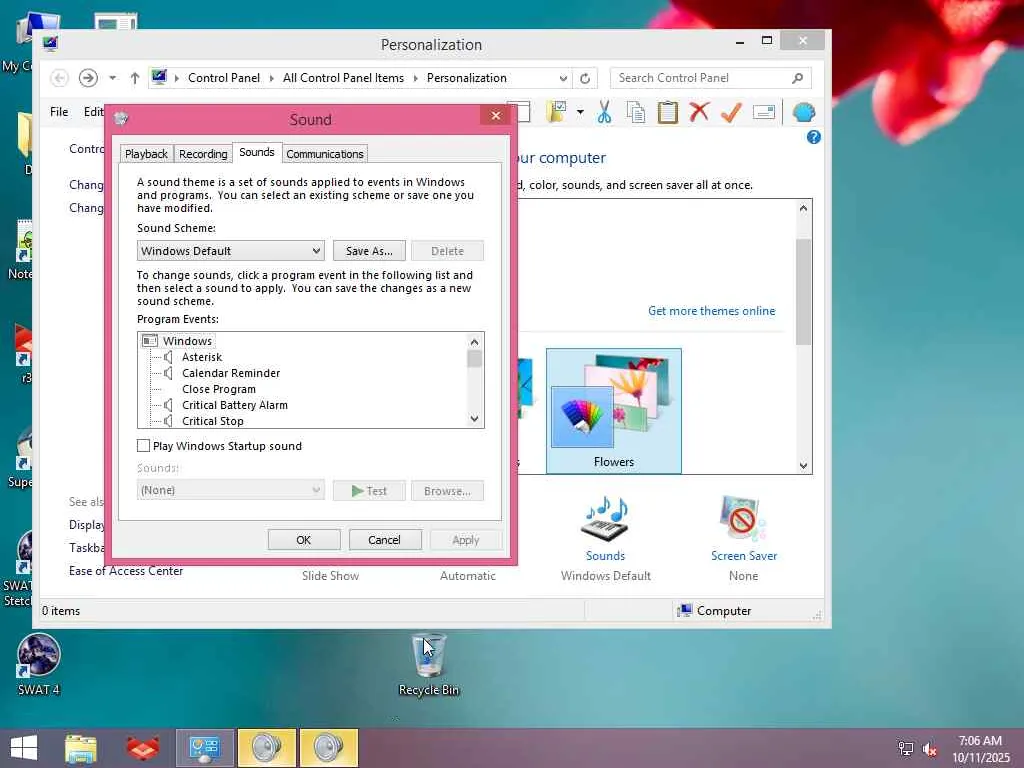This screenshot has width=1024, height=768.
Task: Click OK in Sound dialog
Action: pos(304,540)
